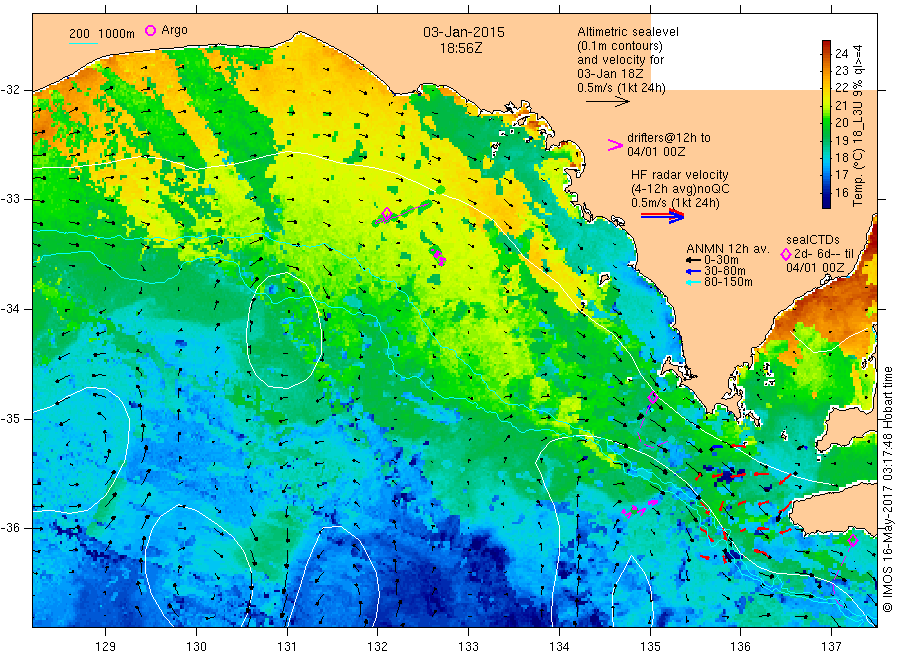
Task: Click the longitude label '133'
Action: pyautogui.click(x=468, y=647)
